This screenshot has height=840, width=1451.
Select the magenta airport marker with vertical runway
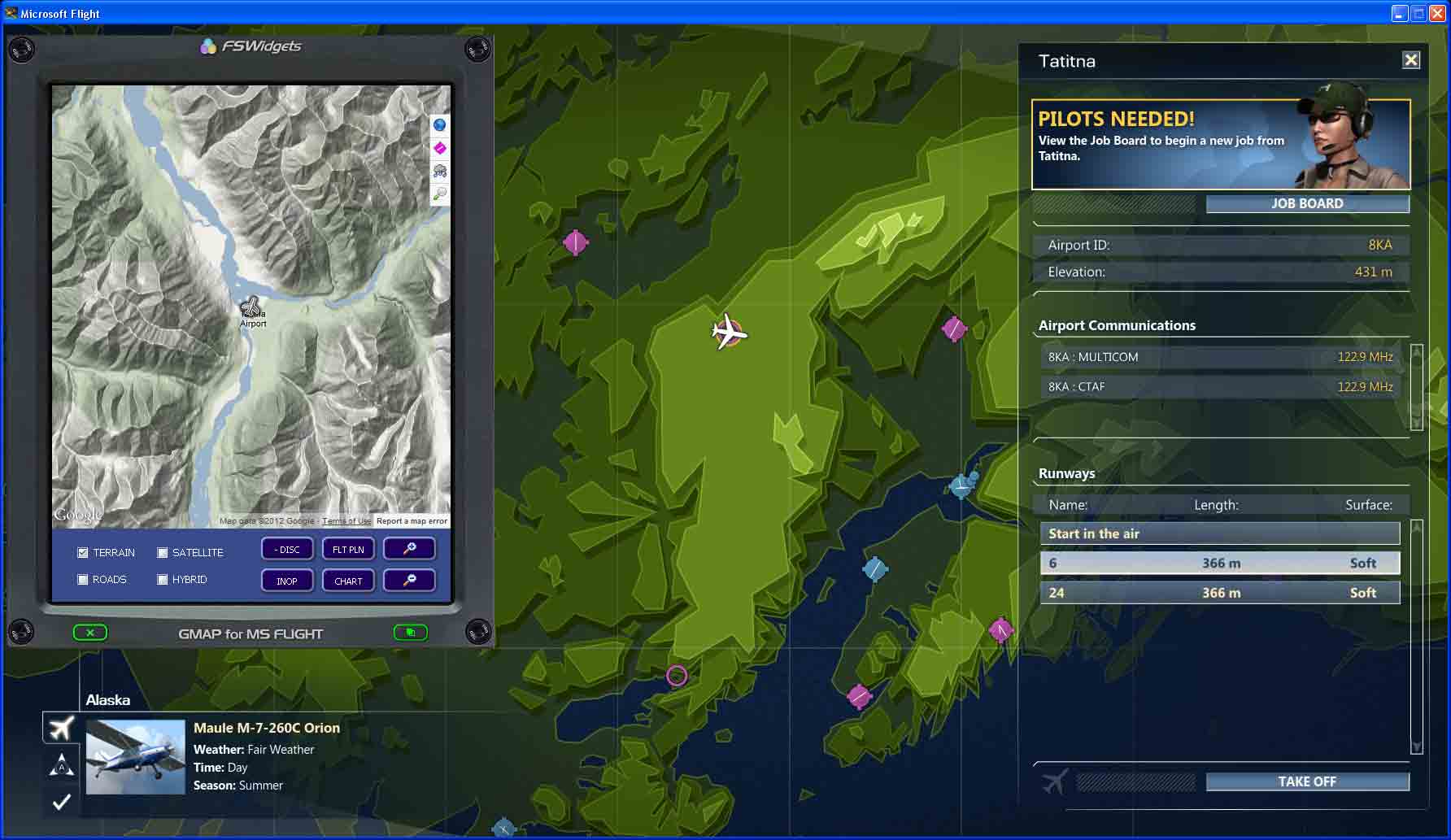click(x=576, y=242)
